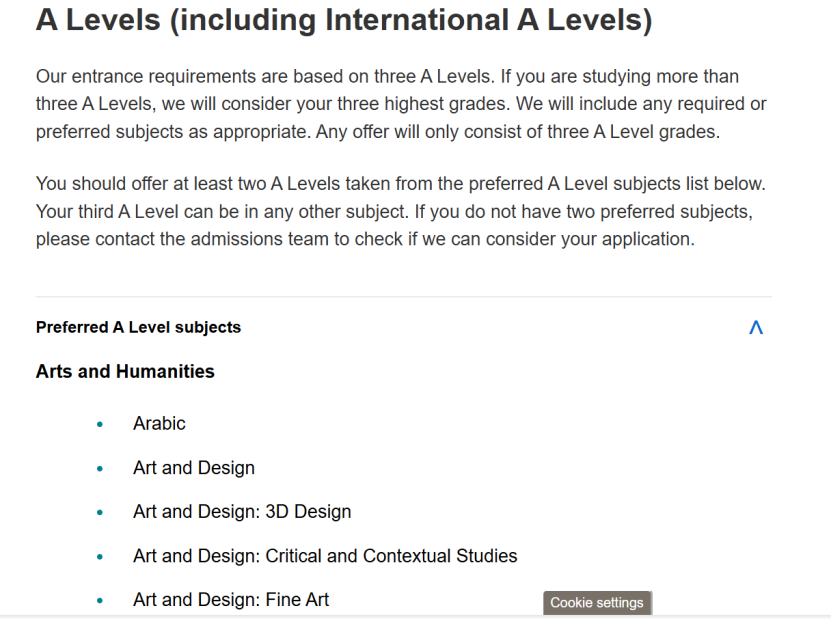
Task: Select the Art and Design list entry
Action: tap(194, 468)
